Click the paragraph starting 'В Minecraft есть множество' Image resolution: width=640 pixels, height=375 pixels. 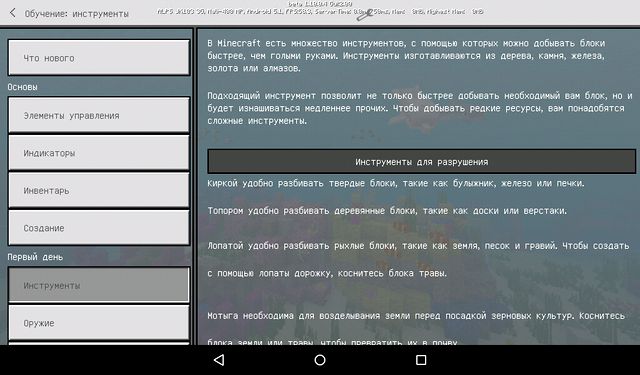click(x=406, y=56)
